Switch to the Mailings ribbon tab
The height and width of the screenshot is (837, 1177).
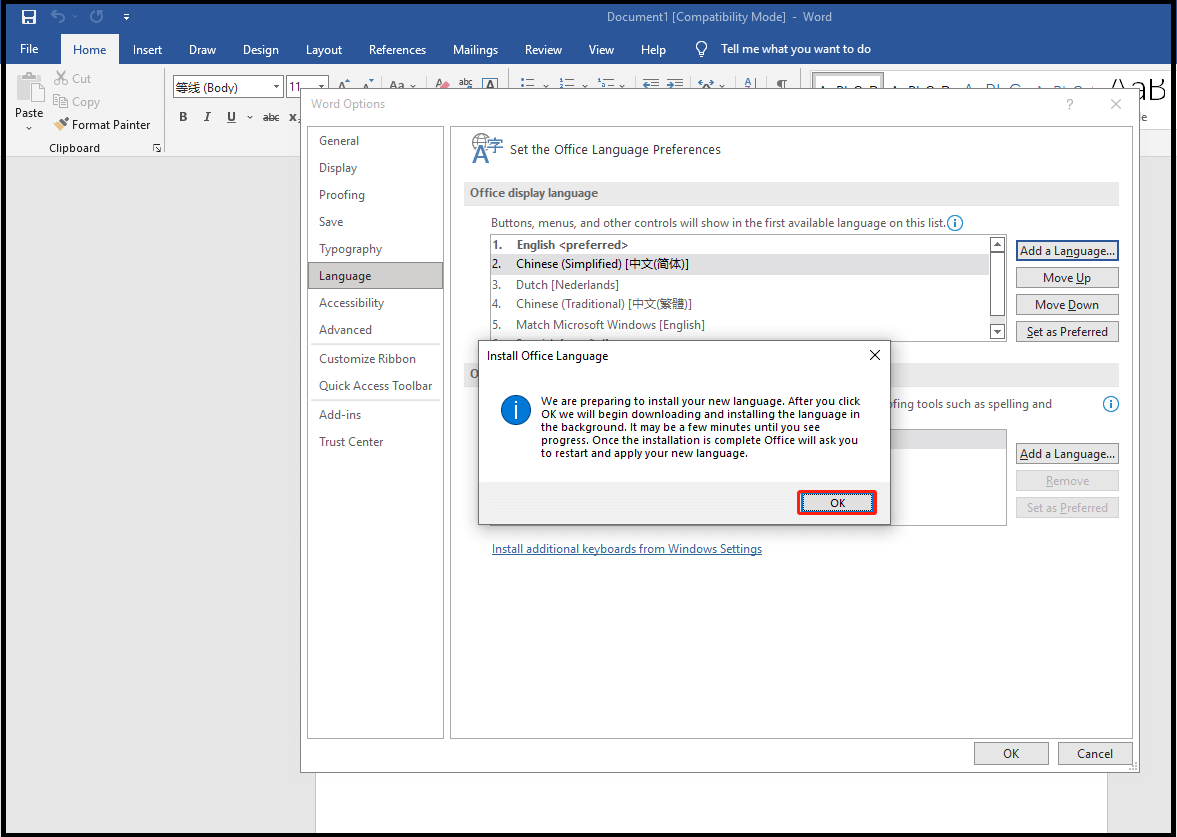(475, 49)
